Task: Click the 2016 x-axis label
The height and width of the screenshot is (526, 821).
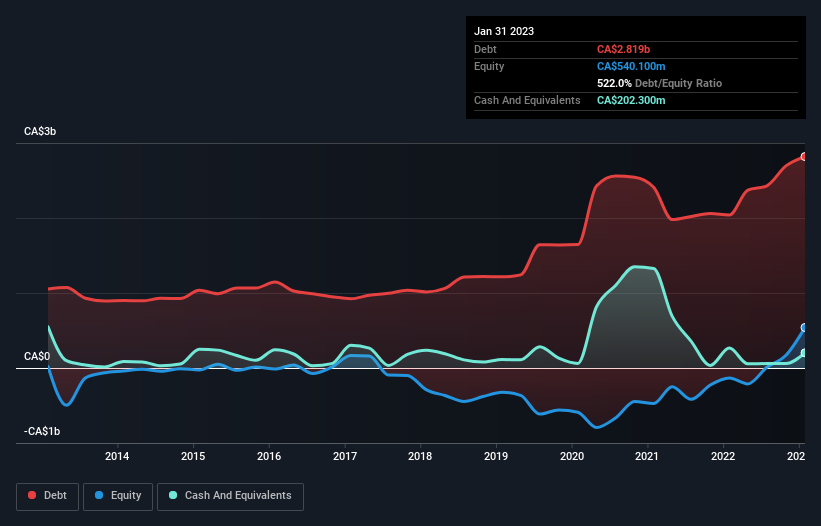Action: point(269,456)
